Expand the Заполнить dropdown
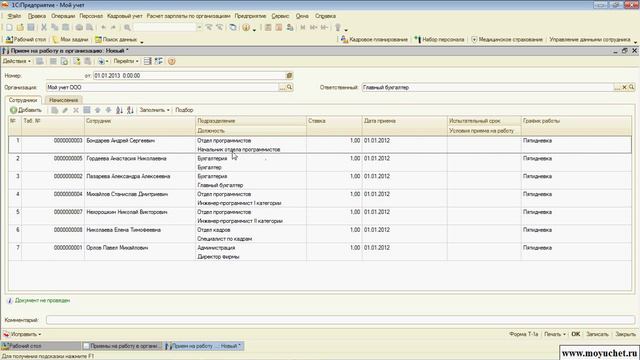The height and width of the screenshot is (360, 640). (x=154, y=110)
